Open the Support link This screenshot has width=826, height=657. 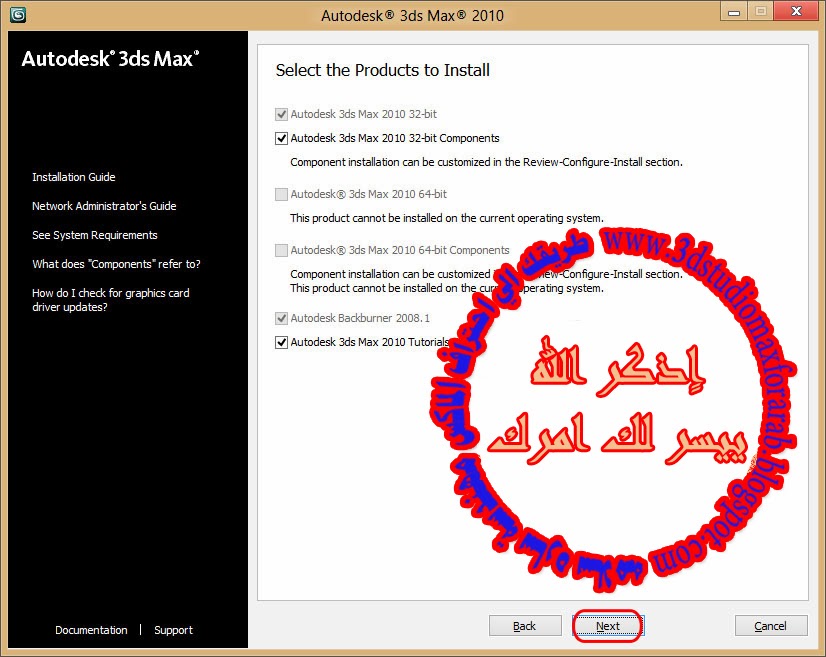173,630
